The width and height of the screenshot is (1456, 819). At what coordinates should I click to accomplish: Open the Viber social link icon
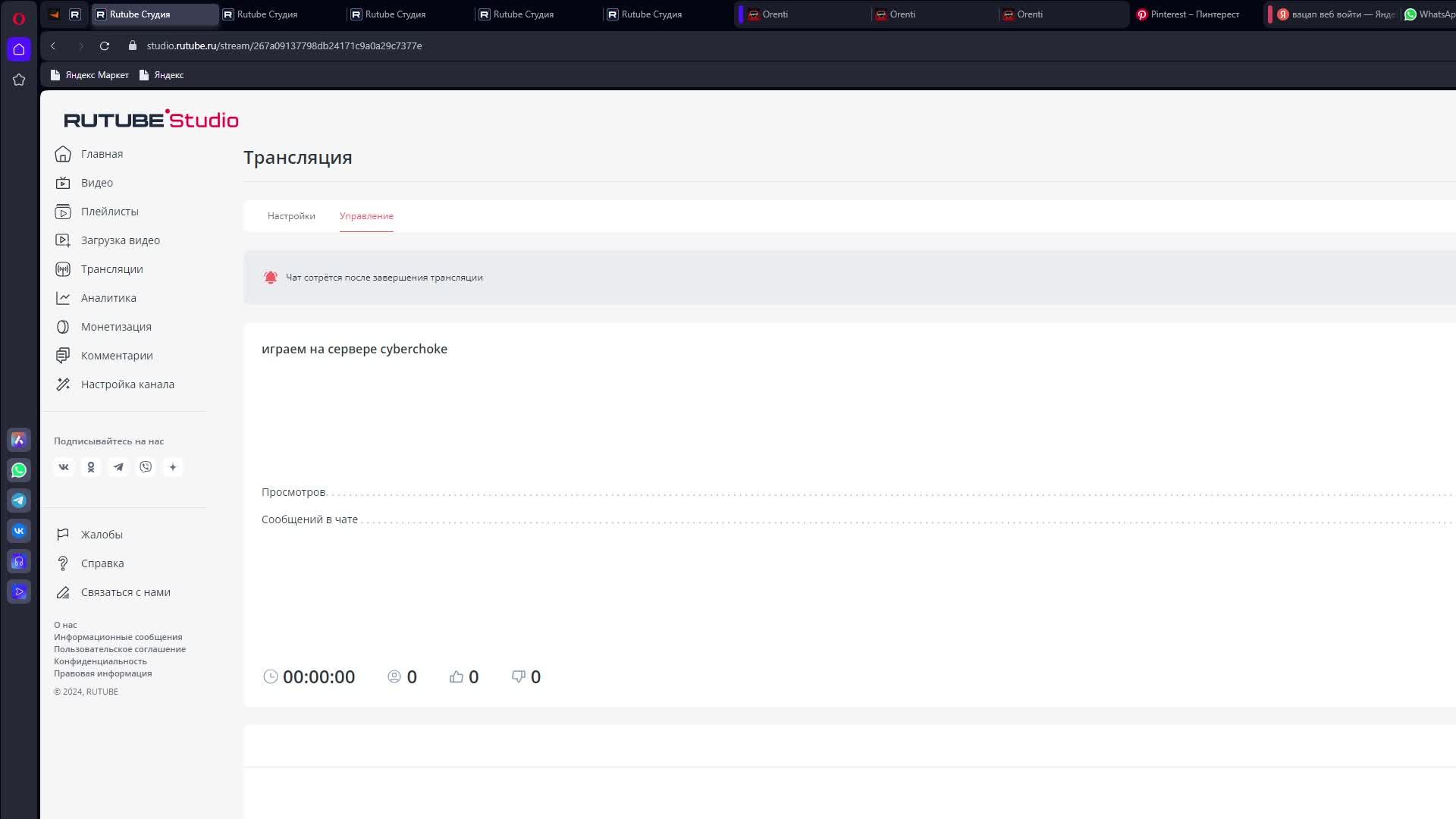point(146,467)
